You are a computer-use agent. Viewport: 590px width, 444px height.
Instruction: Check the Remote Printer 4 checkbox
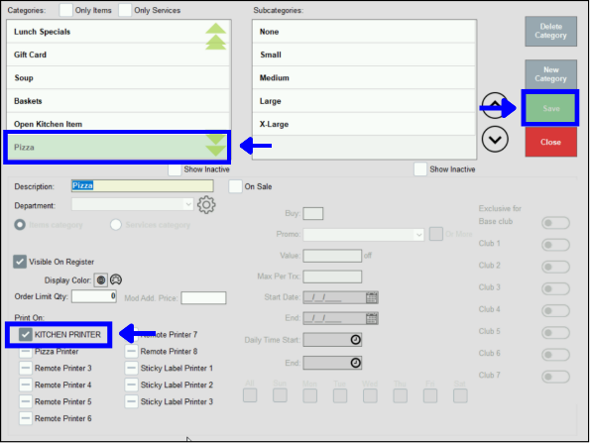pyautogui.click(x=25, y=385)
